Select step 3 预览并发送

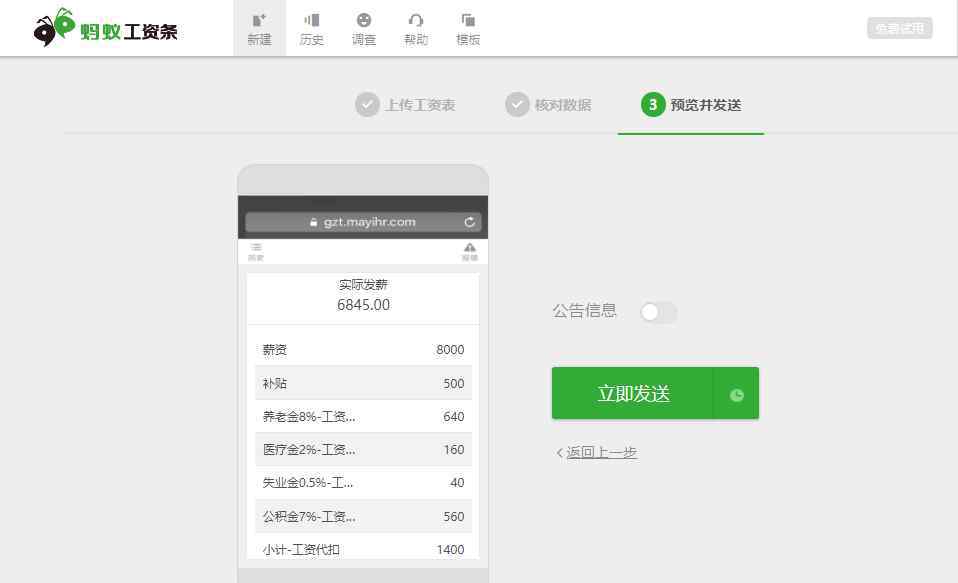click(x=691, y=105)
